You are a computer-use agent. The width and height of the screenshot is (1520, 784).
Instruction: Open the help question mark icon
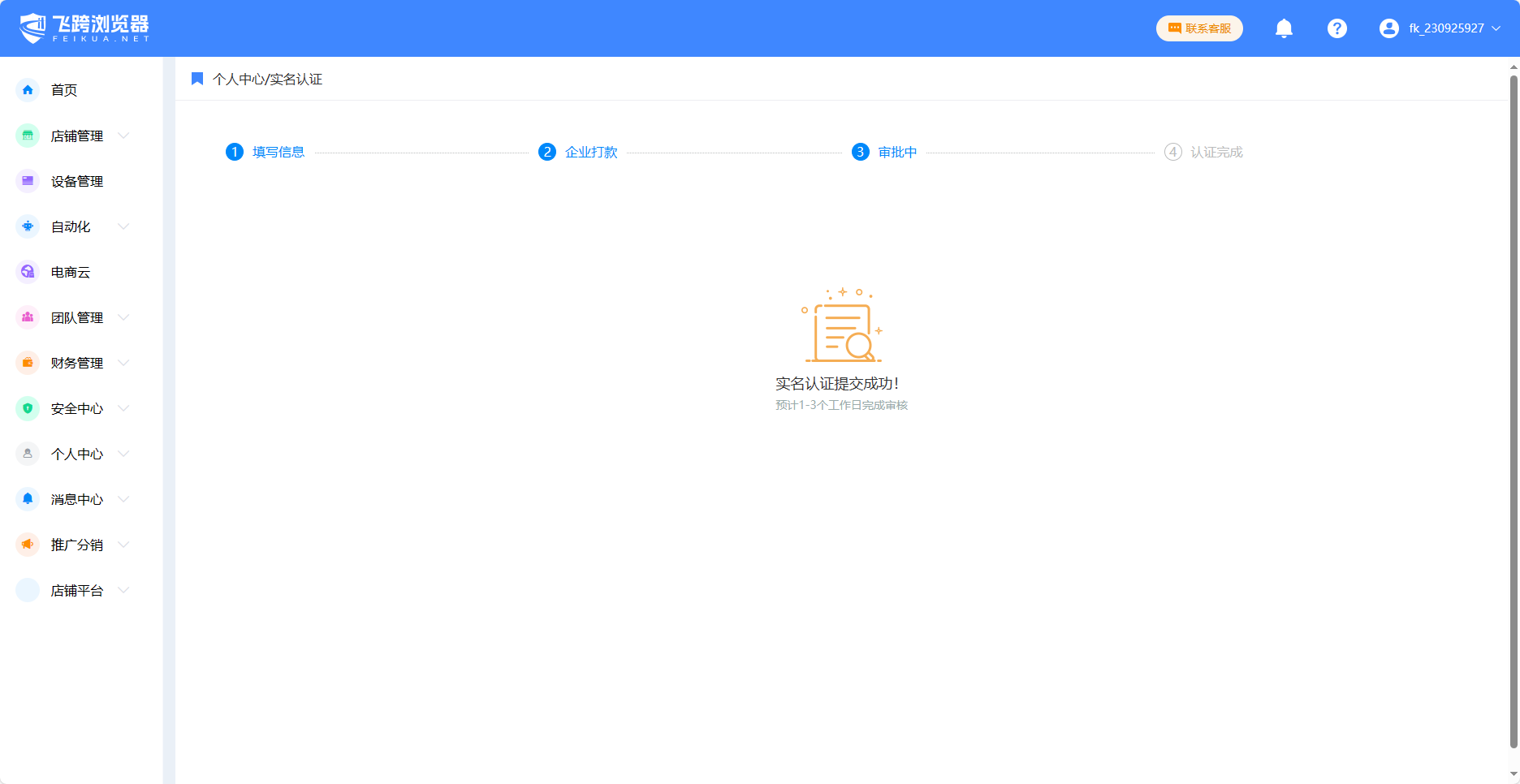pyautogui.click(x=1336, y=28)
